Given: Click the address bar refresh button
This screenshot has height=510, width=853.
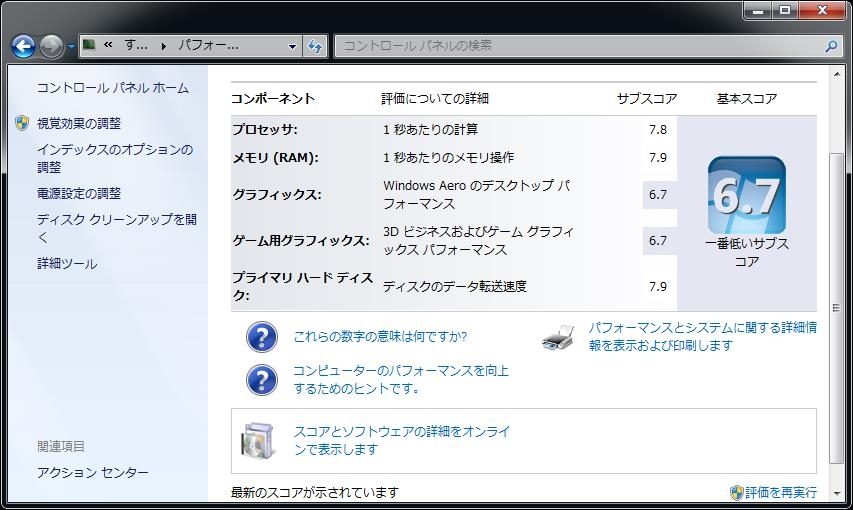Looking at the screenshot, I should pos(316,46).
